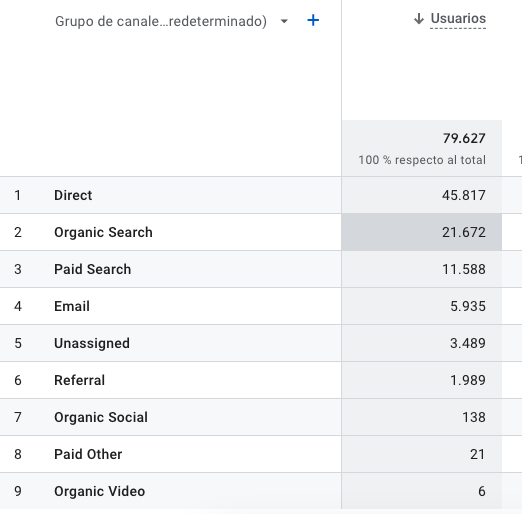The image size is (522, 514).
Task: Click the 21 users value
Action: pyautogui.click(x=477, y=454)
